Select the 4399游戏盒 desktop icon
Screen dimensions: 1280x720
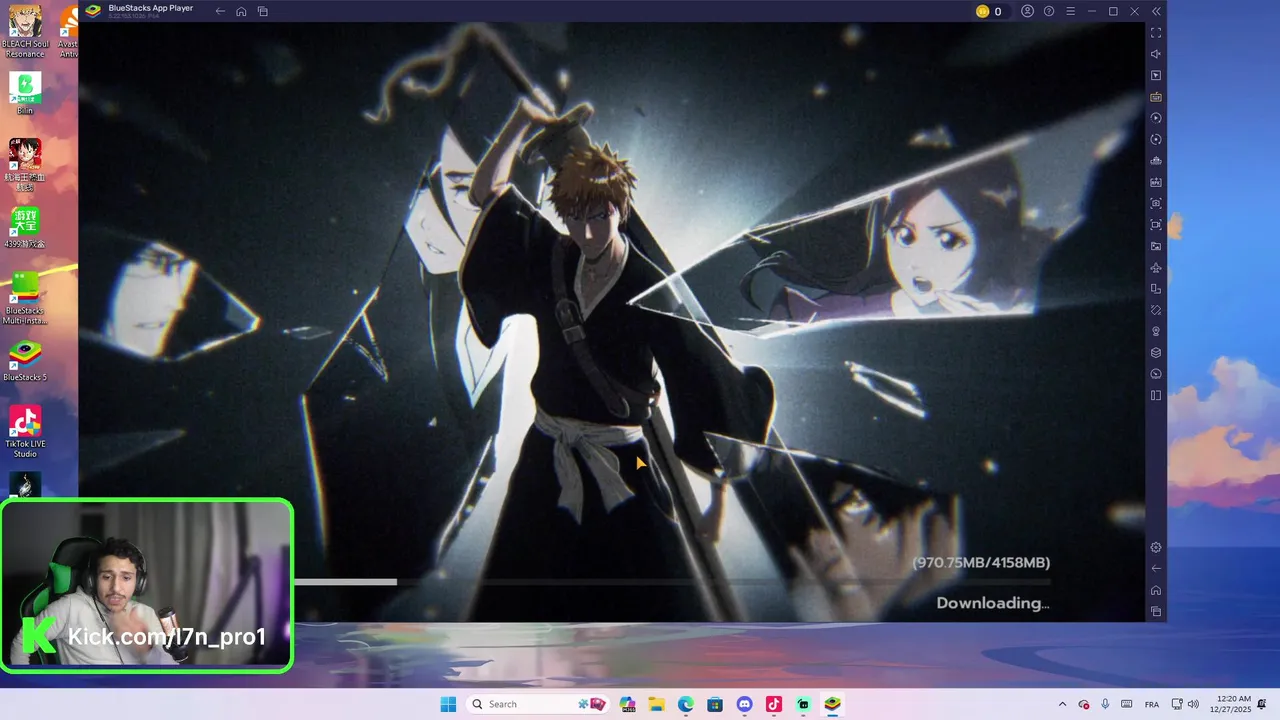tap(25, 228)
